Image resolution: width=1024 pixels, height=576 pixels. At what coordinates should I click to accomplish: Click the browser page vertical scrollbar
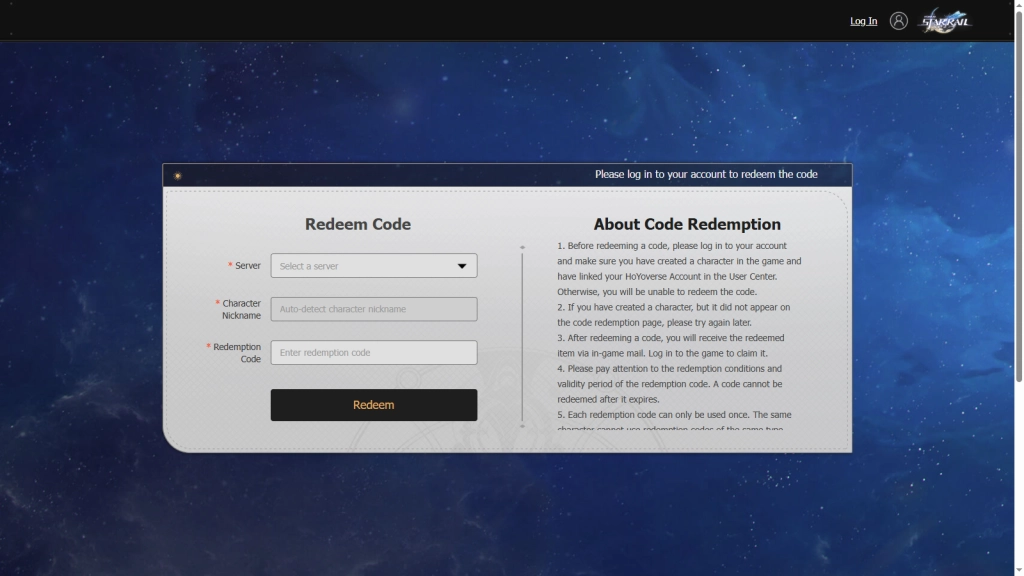click(1019, 196)
